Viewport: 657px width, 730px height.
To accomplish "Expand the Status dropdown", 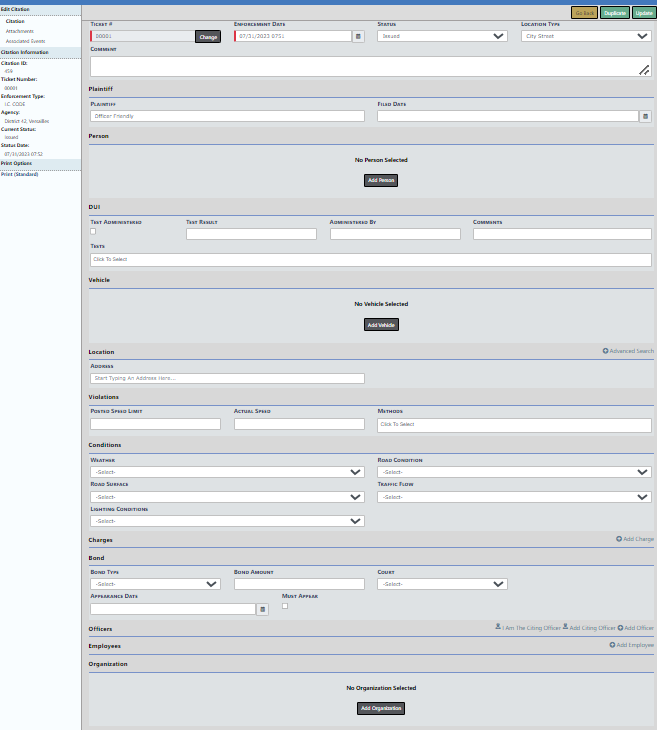I will coord(442,36).
